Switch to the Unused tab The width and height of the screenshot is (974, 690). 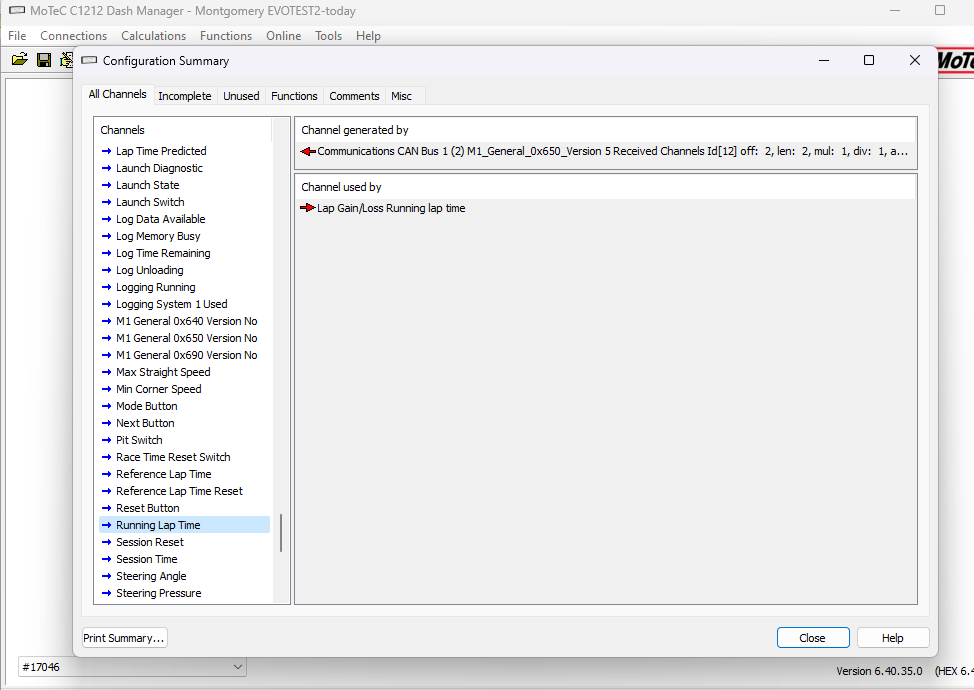coord(241,96)
